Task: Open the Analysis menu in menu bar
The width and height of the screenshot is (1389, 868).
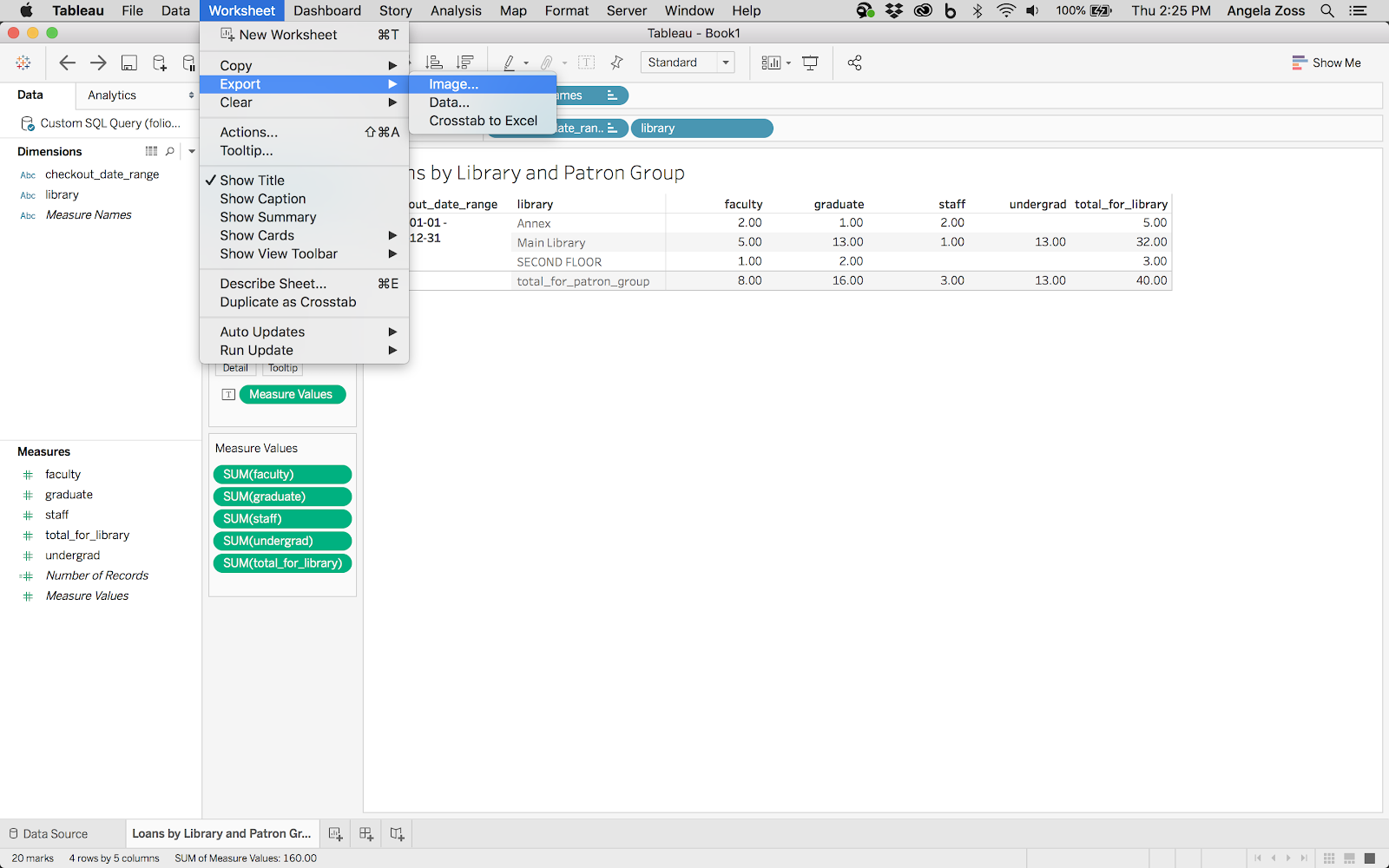Action: [x=456, y=10]
